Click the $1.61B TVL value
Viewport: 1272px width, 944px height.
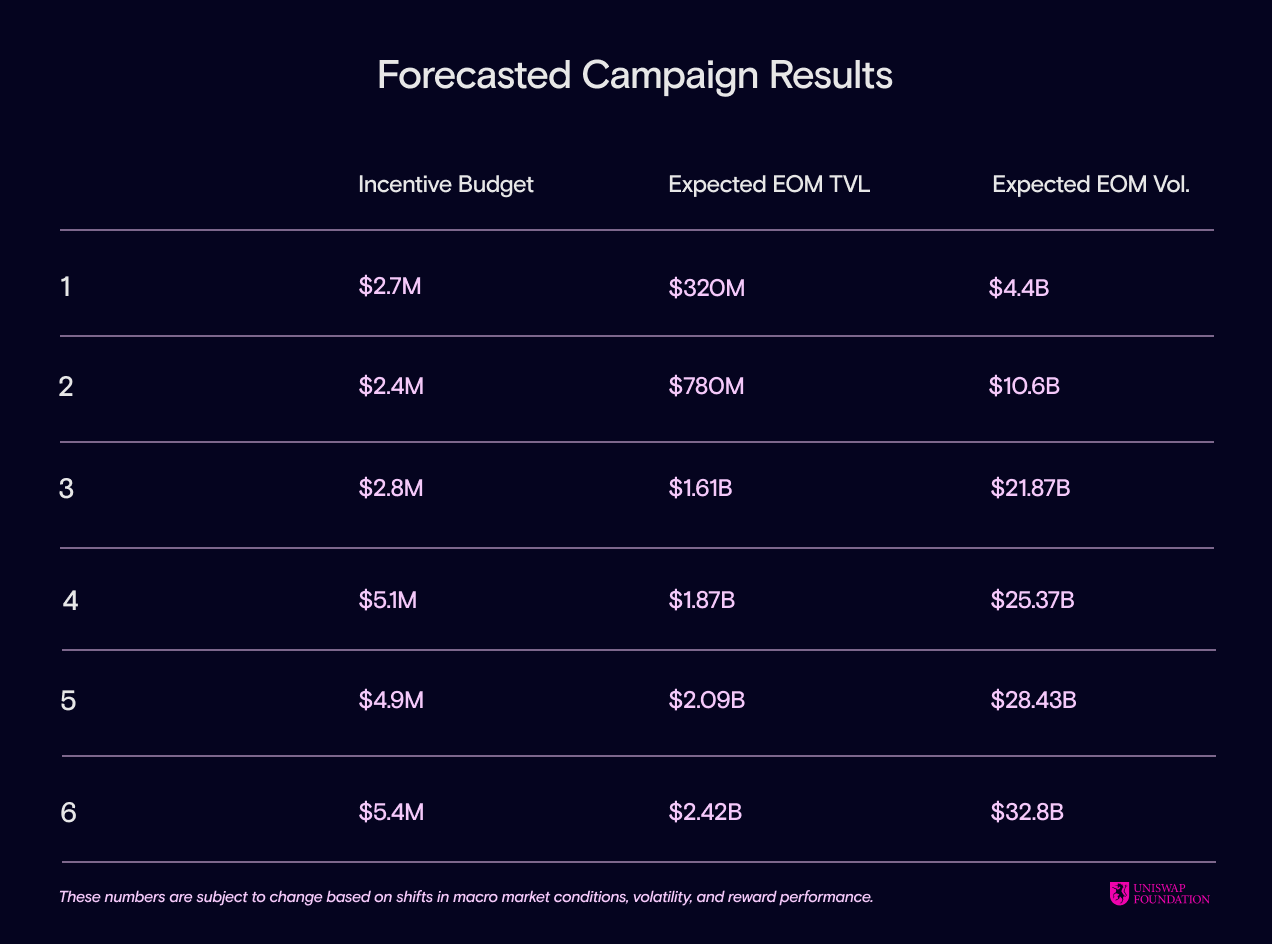[x=700, y=489]
